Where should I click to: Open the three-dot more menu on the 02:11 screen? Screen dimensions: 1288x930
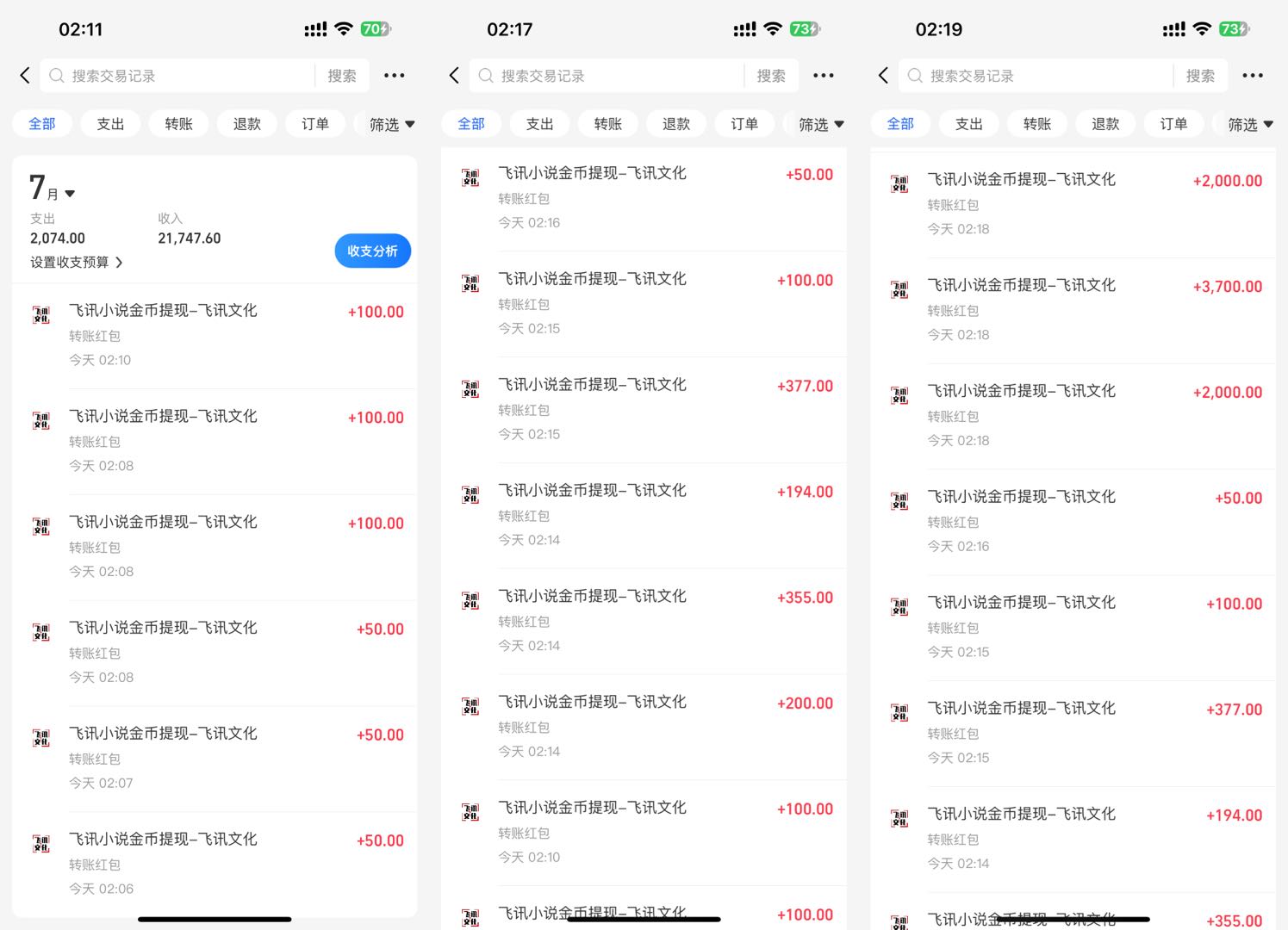(395, 76)
